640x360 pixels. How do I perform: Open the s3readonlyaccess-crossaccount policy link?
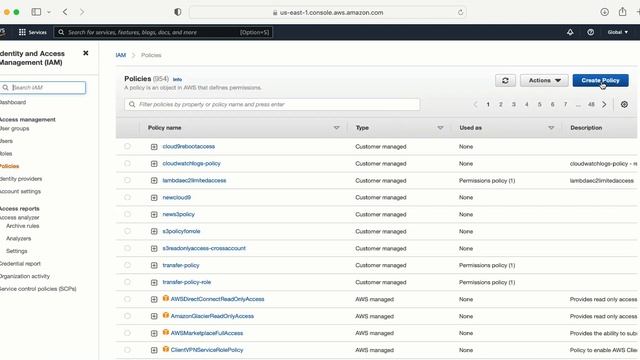(204, 248)
